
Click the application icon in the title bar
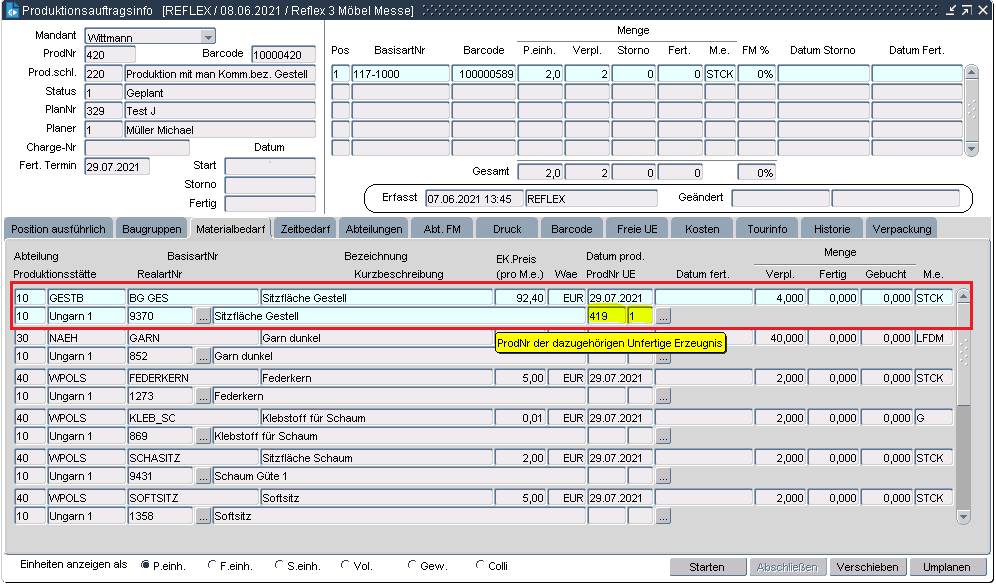[11, 10]
